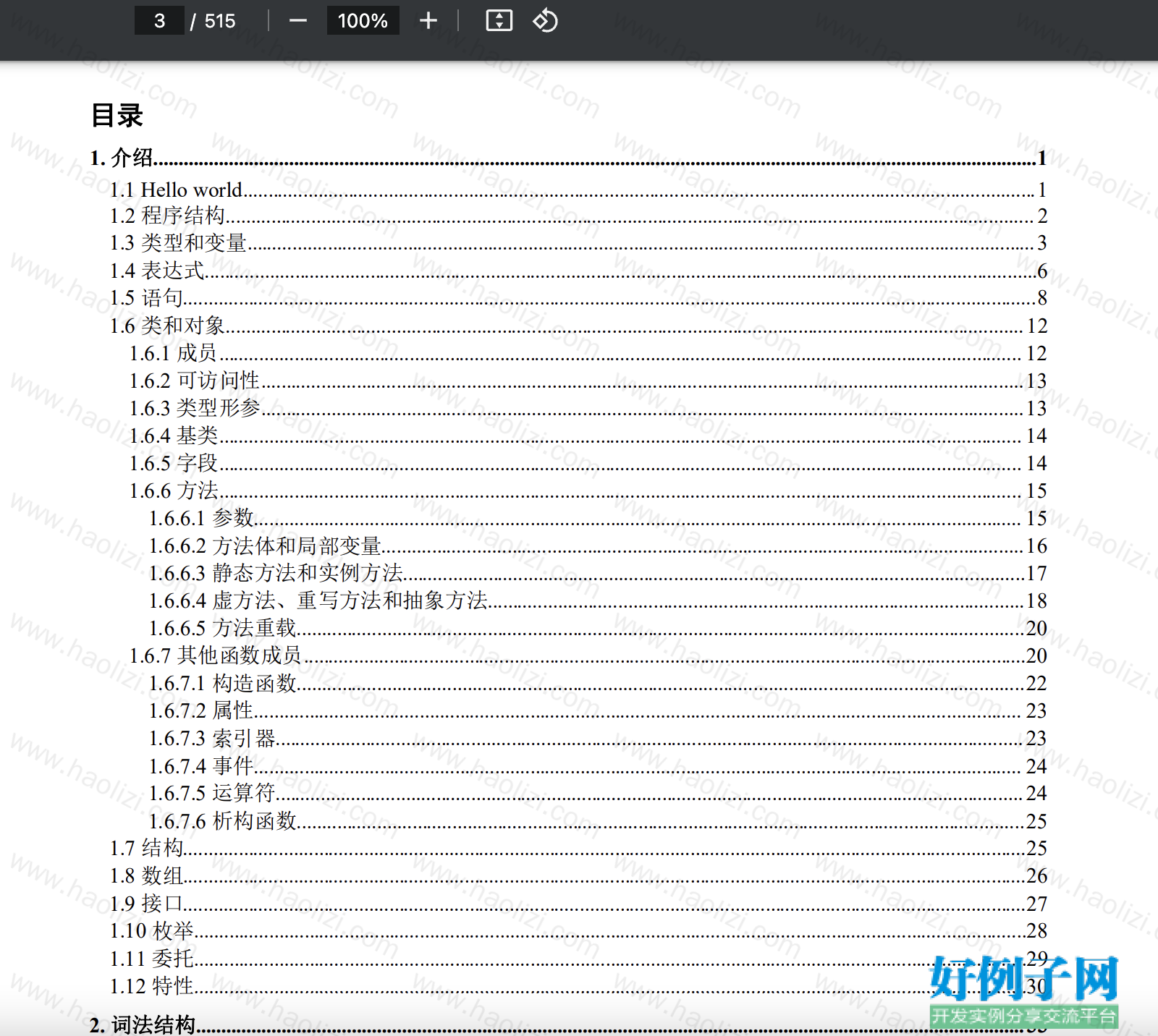Go to section 1.2 程序结构
The width and height of the screenshot is (1158, 1036).
tap(578, 216)
